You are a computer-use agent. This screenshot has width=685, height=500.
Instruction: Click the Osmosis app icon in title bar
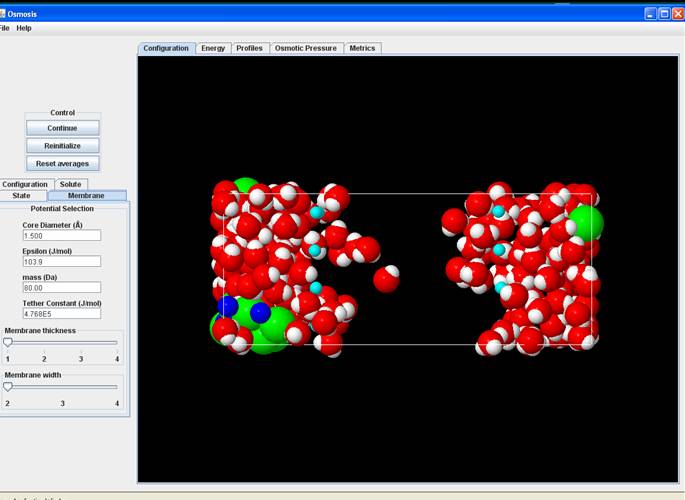pyautogui.click(x=2, y=12)
